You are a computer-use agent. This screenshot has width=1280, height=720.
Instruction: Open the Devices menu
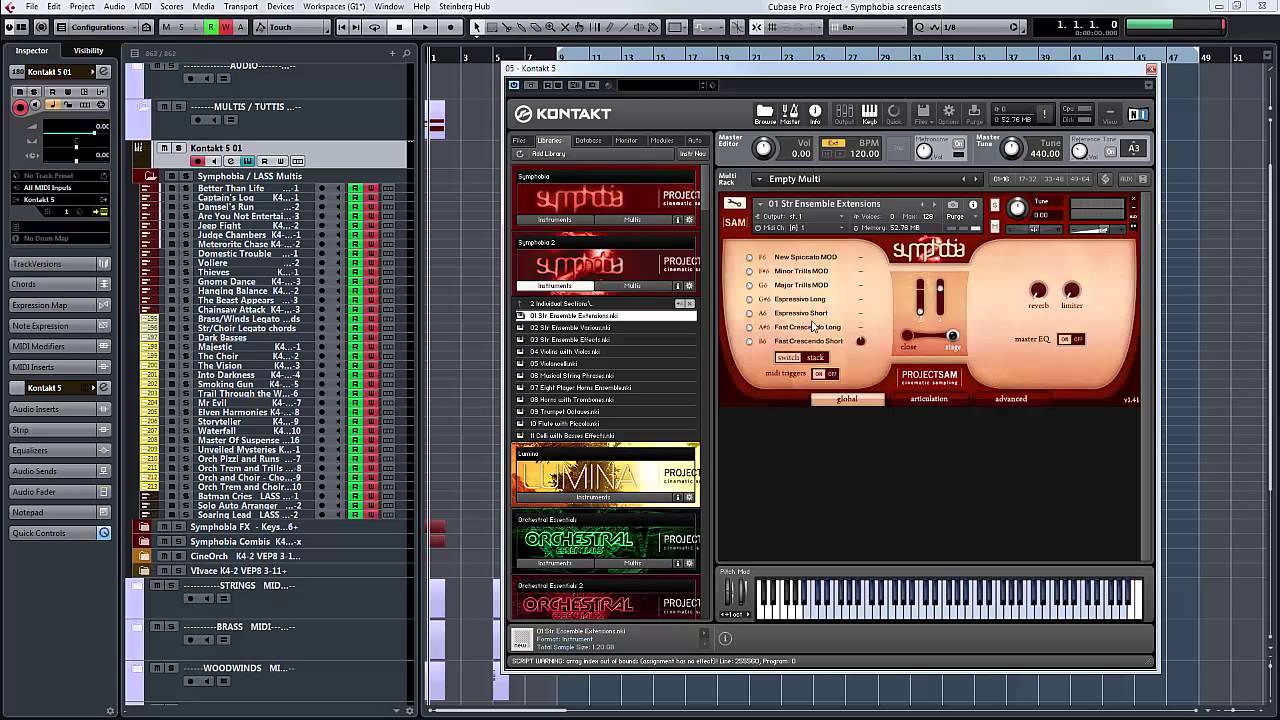click(x=281, y=6)
